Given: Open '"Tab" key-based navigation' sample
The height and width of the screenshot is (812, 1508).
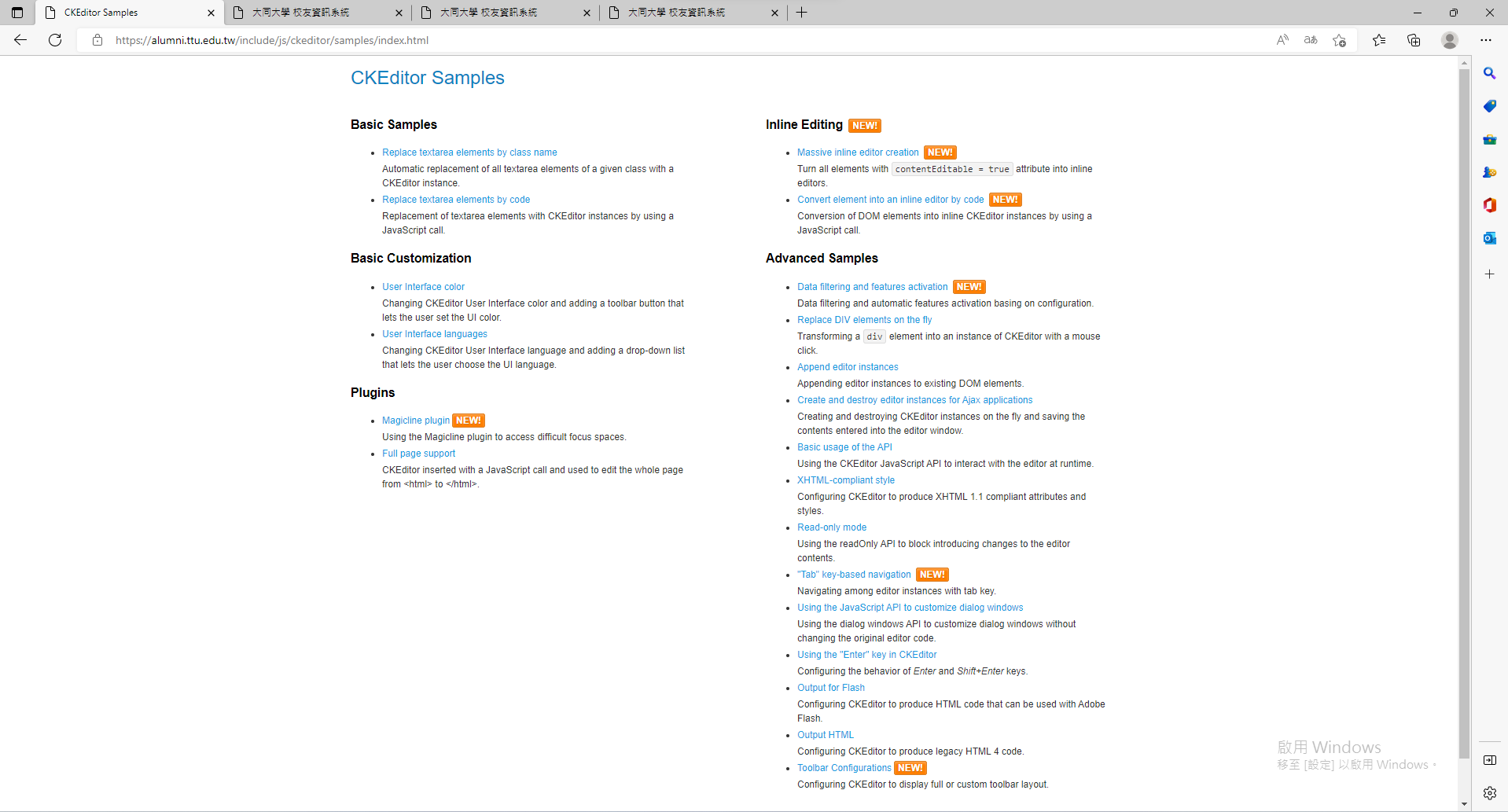Looking at the screenshot, I should 854,575.
